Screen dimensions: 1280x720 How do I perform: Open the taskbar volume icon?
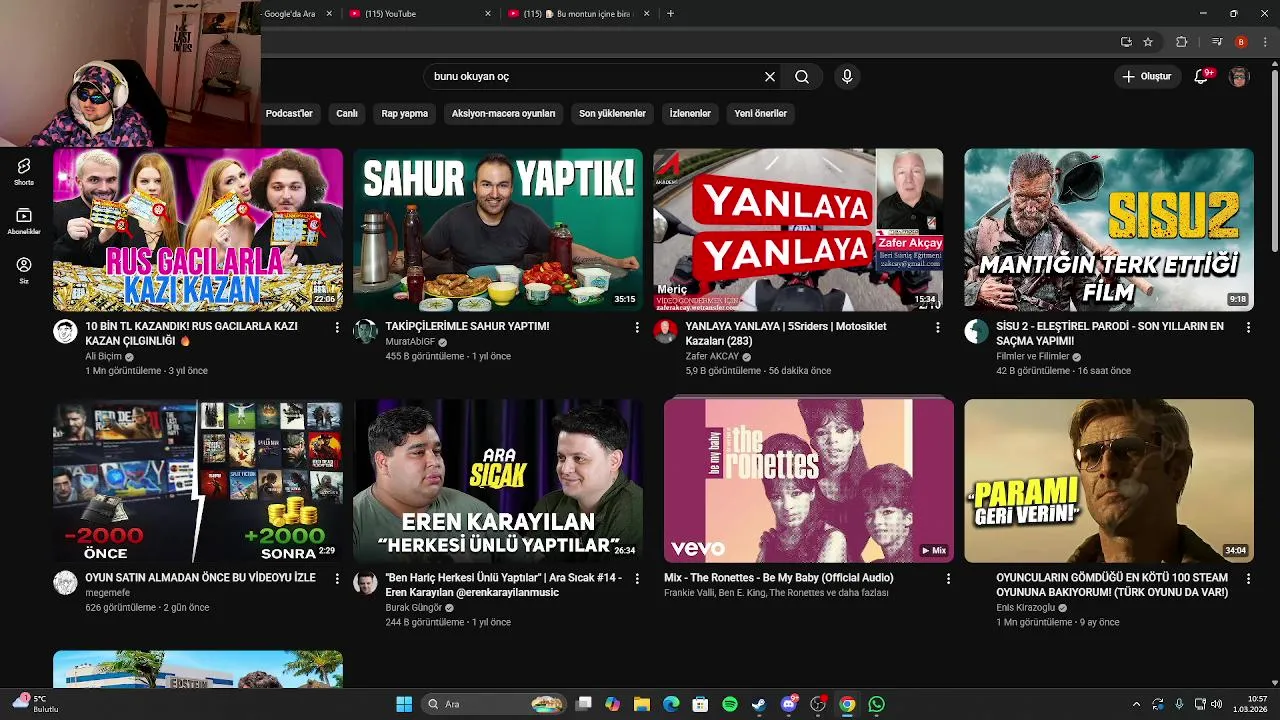tap(1217, 704)
